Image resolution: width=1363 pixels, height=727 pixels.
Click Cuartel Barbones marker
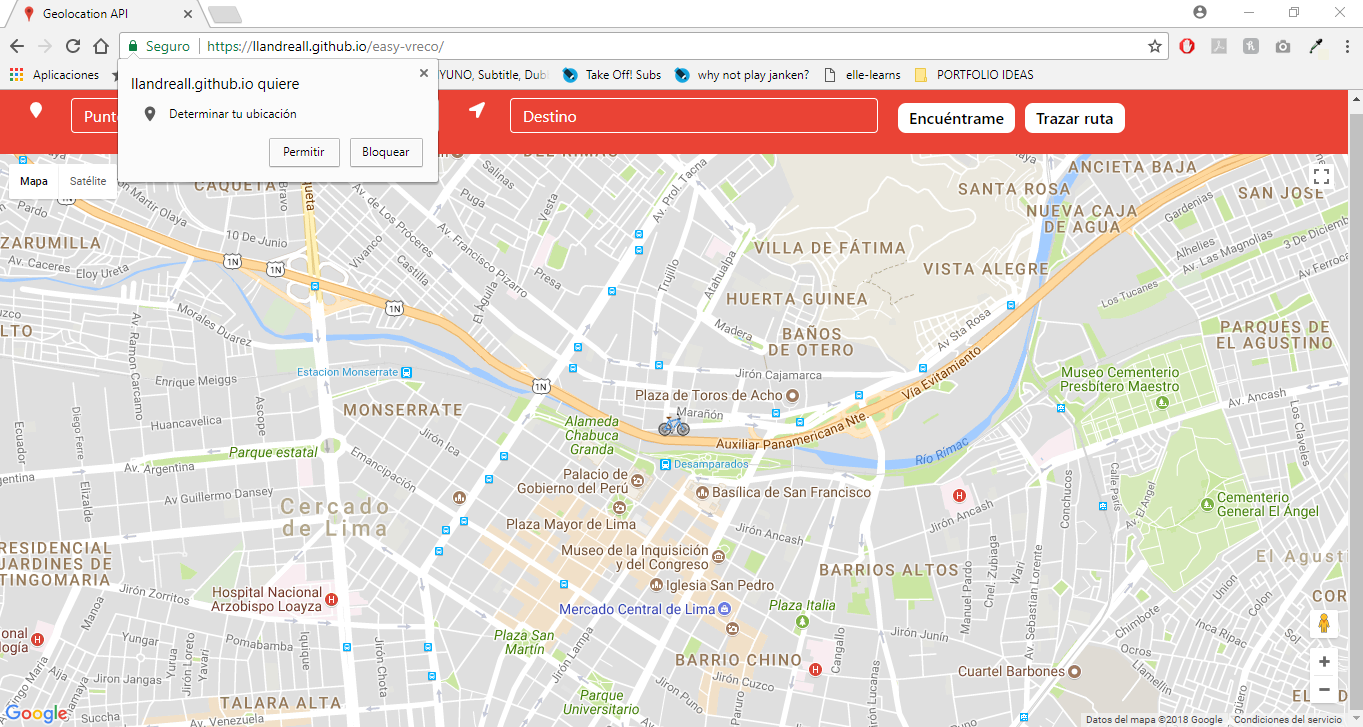(x=1075, y=671)
